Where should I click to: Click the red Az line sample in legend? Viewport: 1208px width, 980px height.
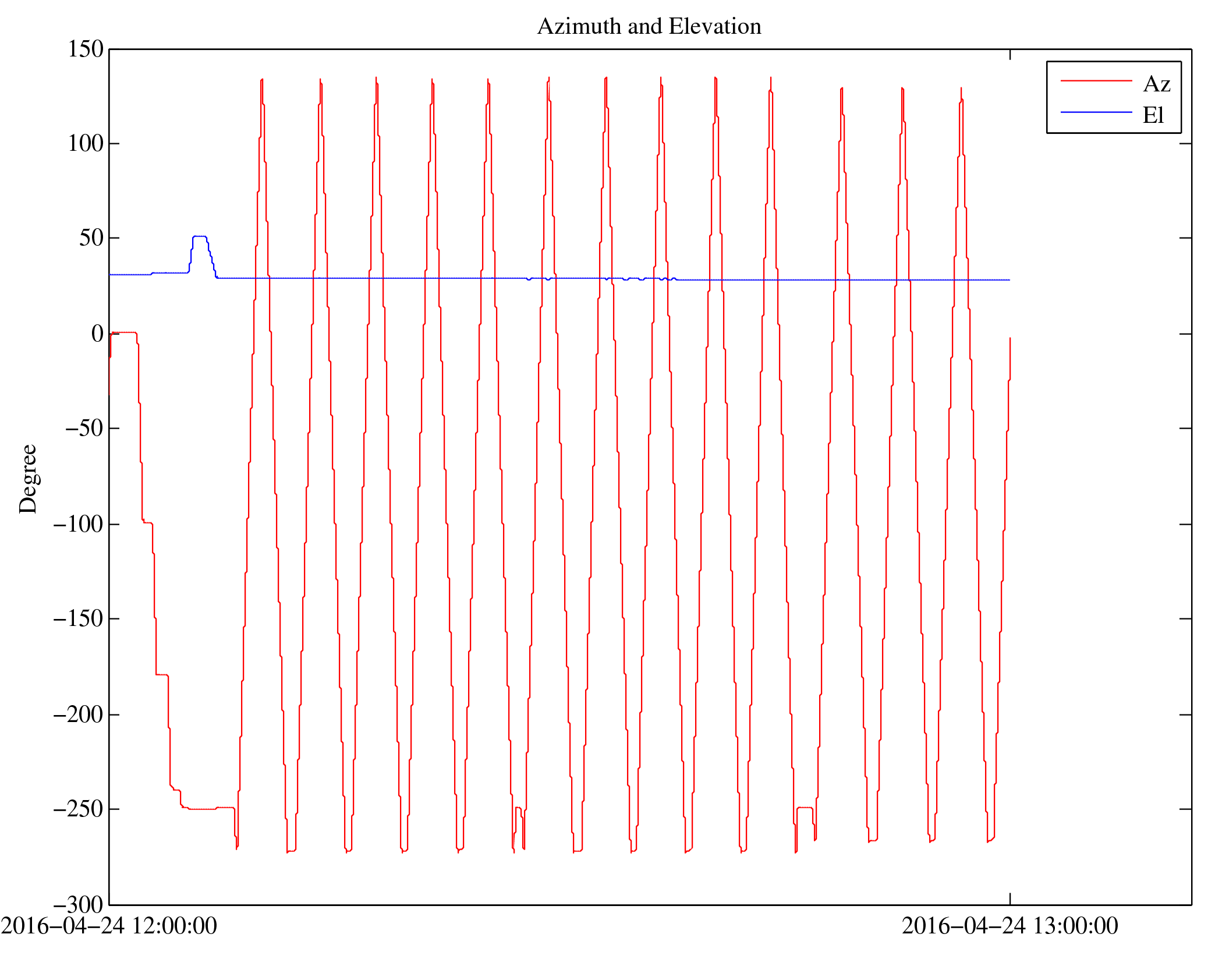point(1096,80)
